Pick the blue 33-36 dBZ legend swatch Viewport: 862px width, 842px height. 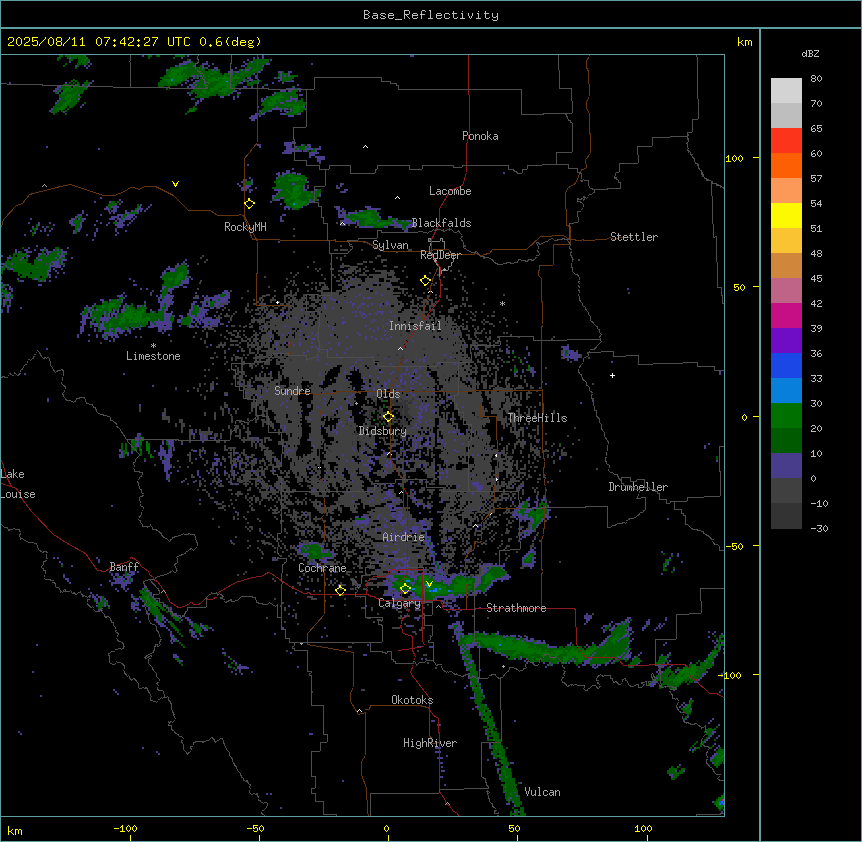click(786, 365)
